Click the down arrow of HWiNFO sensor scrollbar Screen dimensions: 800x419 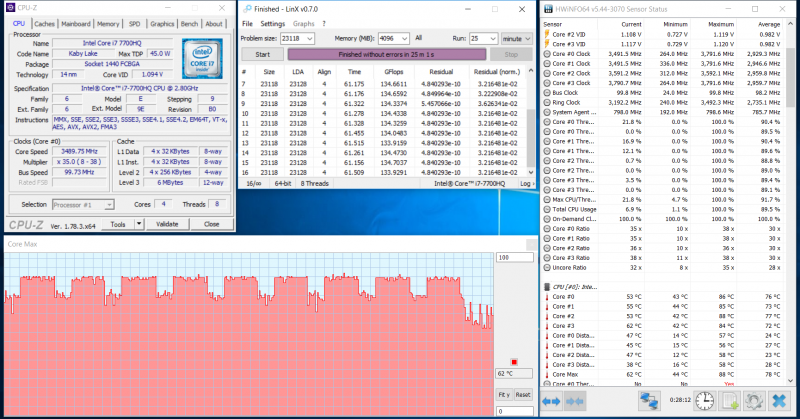(791, 380)
